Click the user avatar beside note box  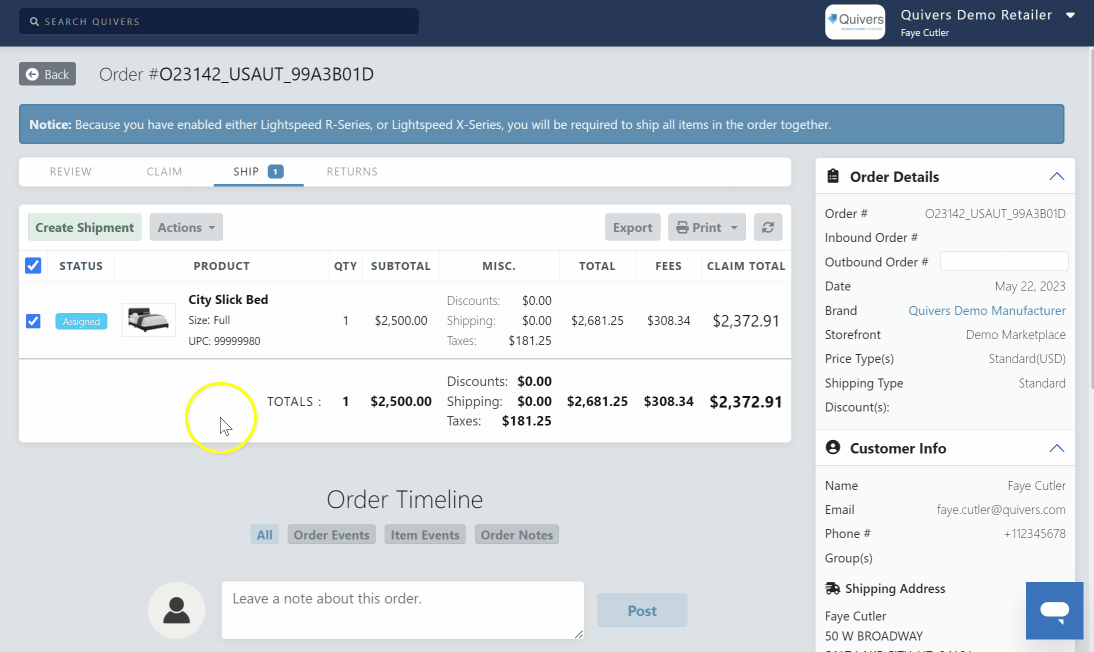click(177, 610)
